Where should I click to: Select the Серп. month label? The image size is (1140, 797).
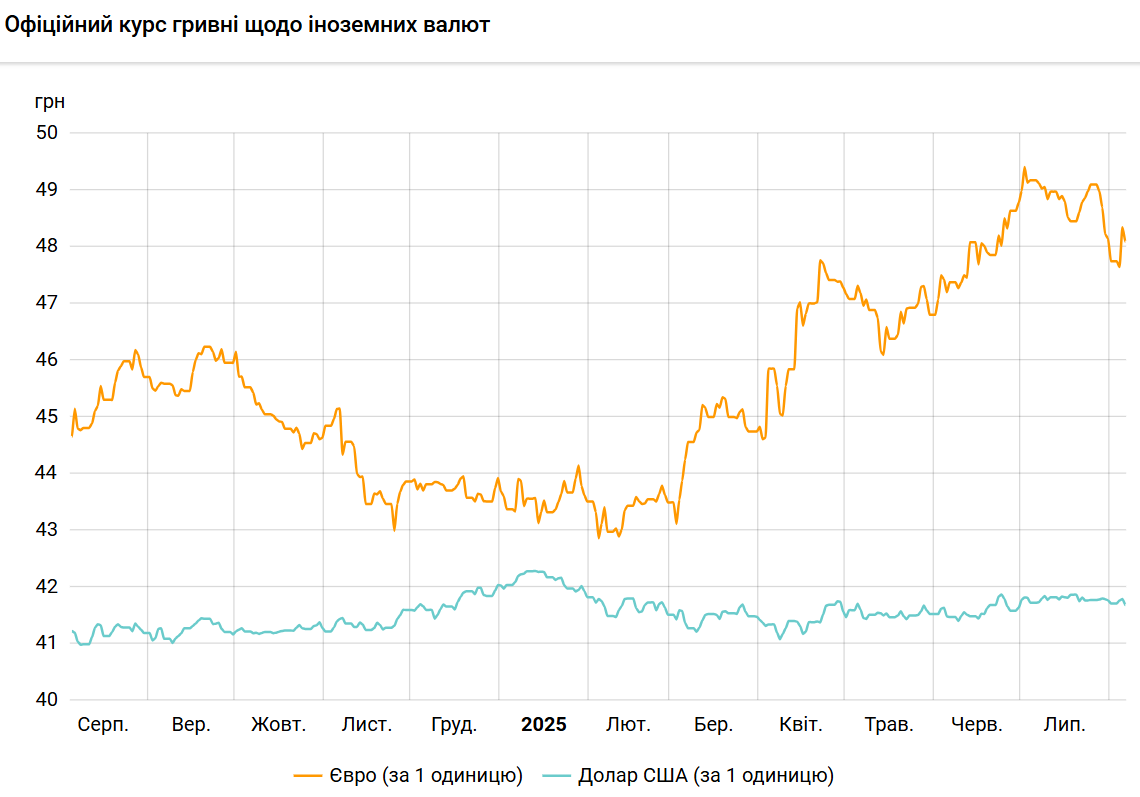tap(103, 725)
